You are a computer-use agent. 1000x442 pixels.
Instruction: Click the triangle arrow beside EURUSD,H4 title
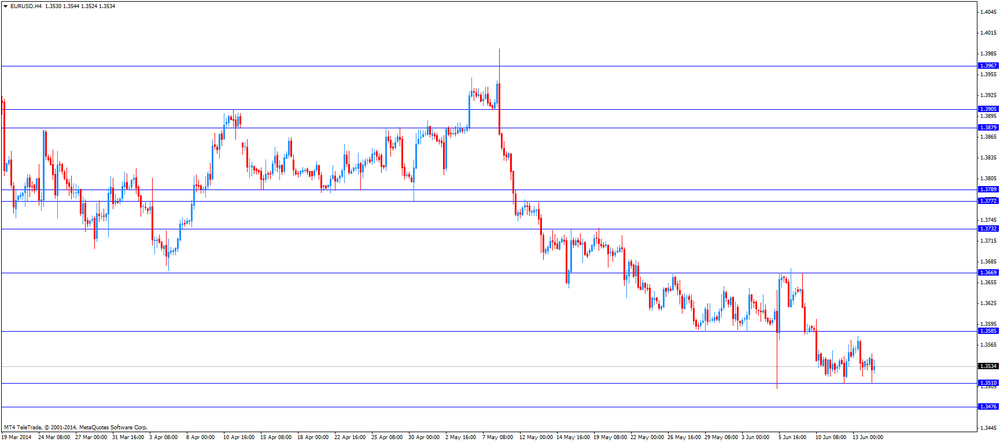point(6,5)
